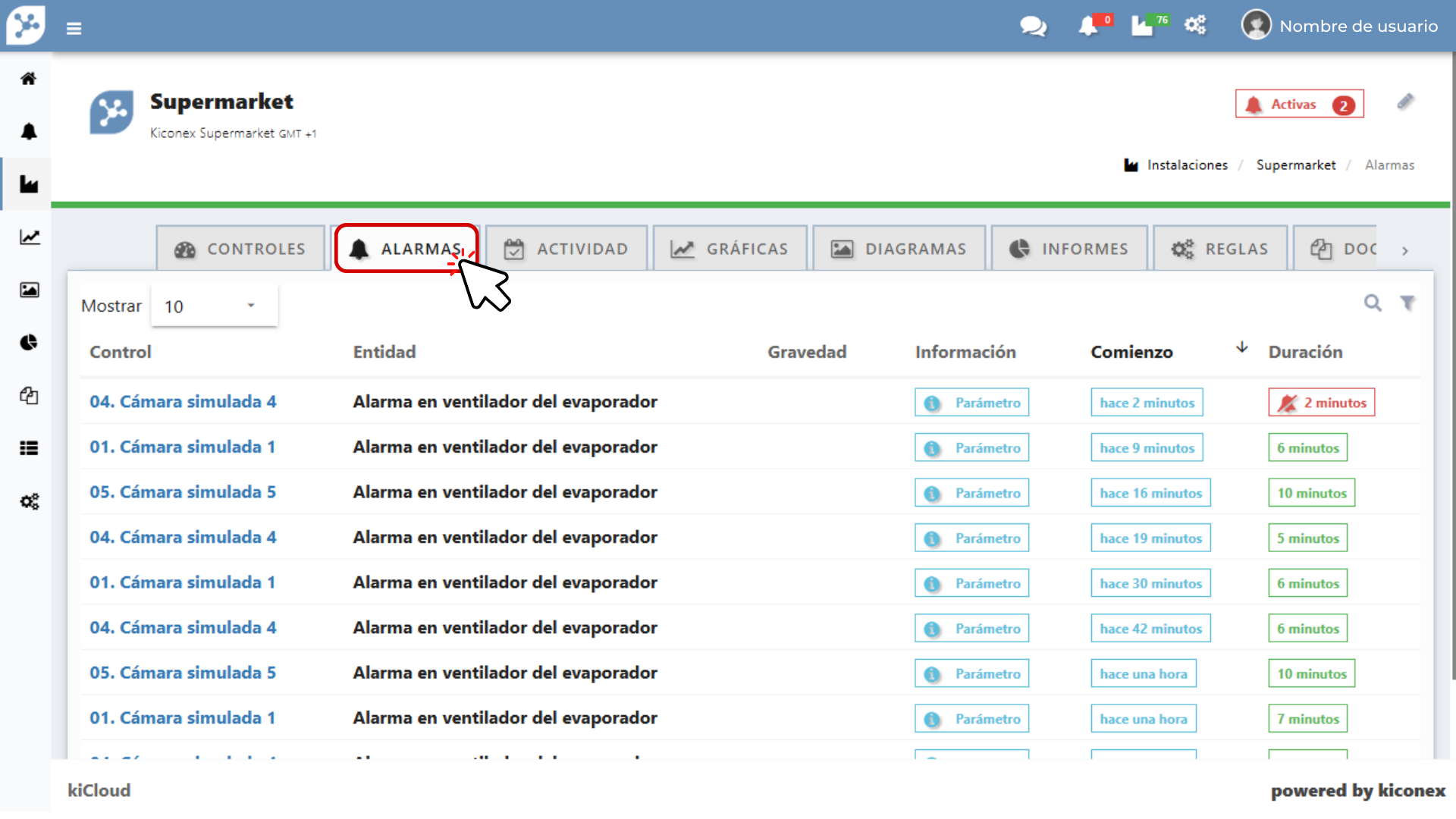1456x819 pixels.
Task: Open the hamburger menu in header
Action: click(x=74, y=28)
